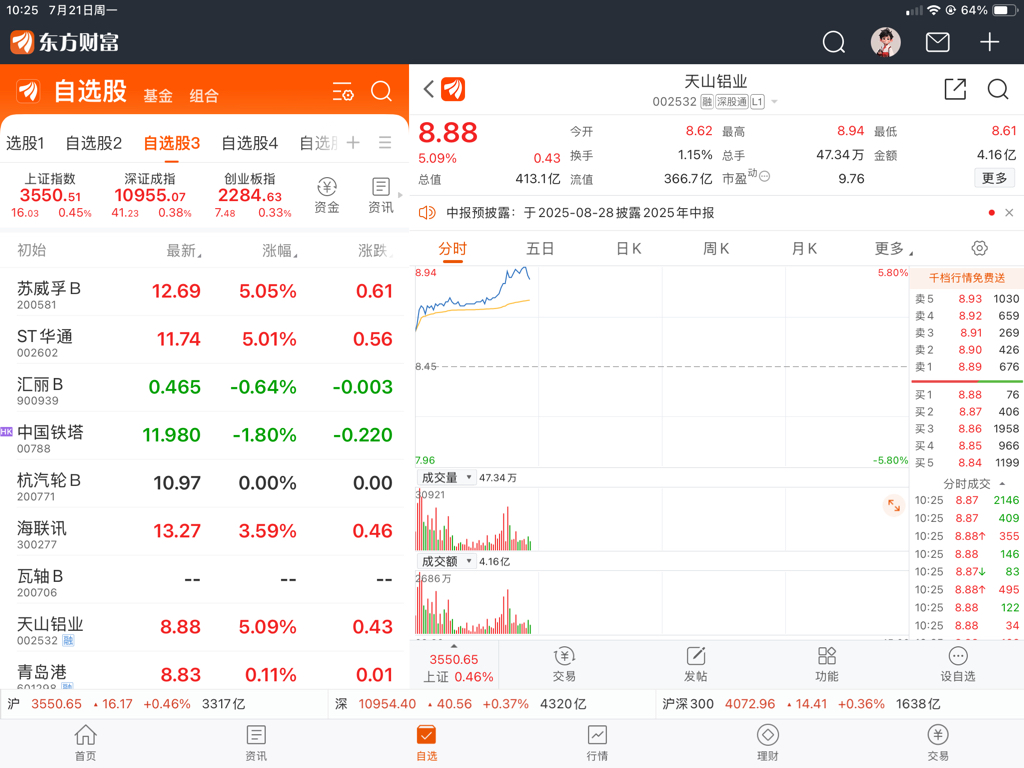Expand stock tag dropdown beside 002532
Viewport: 1024px width, 768px height.
pyautogui.click(x=775, y=102)
